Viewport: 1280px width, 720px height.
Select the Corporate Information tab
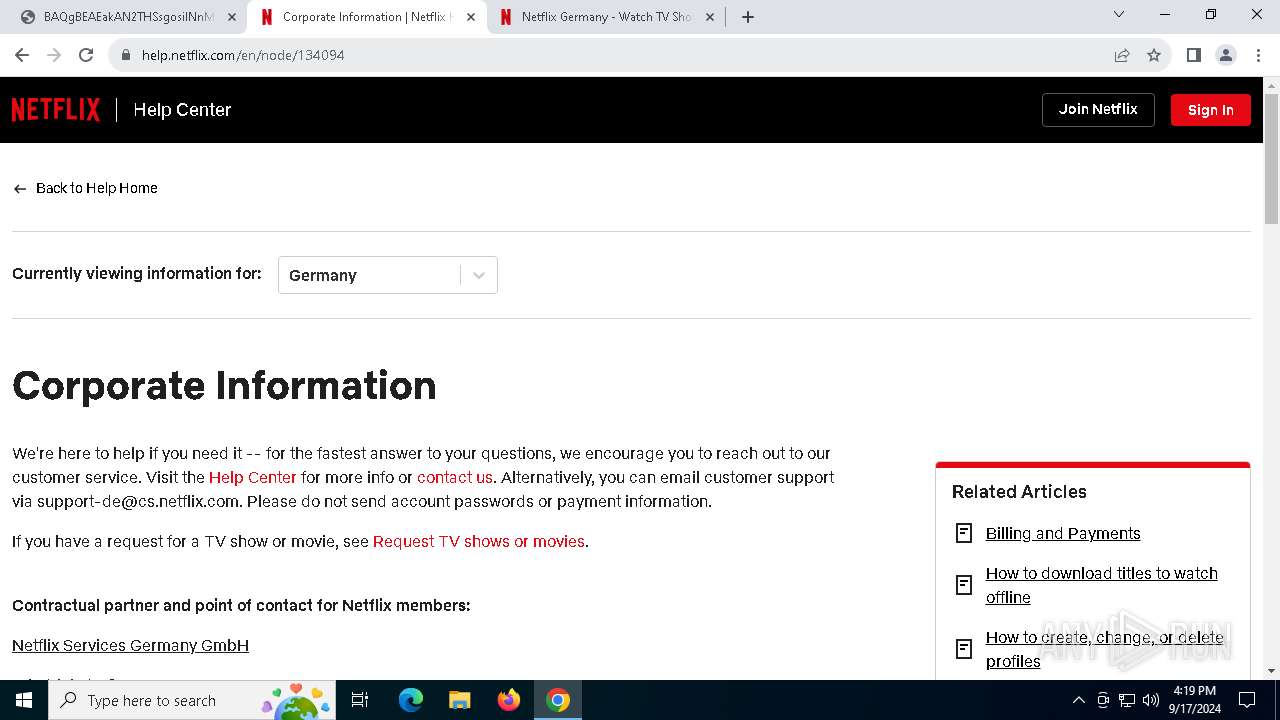click(367, 17)
